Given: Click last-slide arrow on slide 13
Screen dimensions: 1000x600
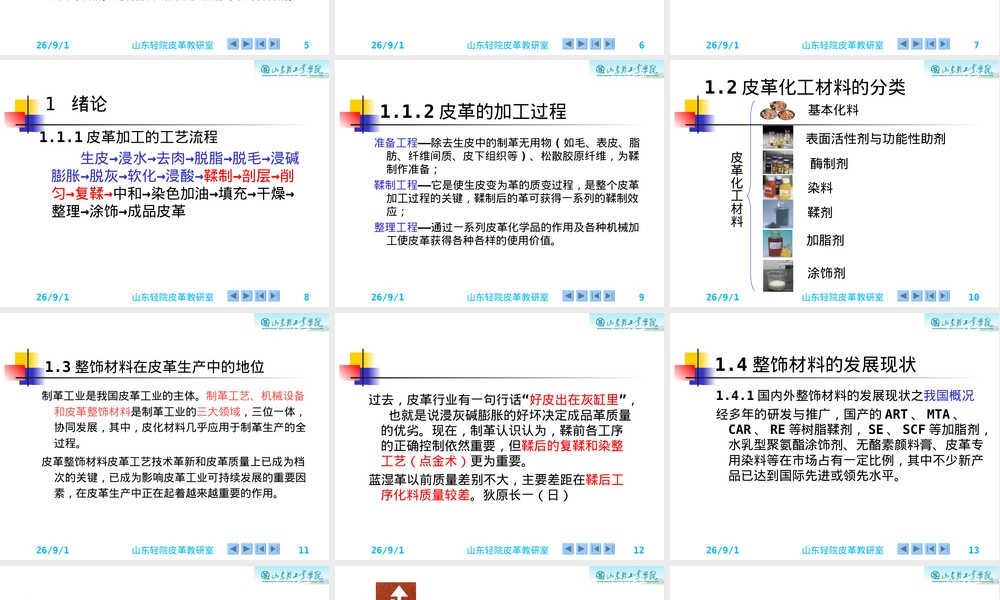Looking at the screenshot, I should tap(945, 548).
